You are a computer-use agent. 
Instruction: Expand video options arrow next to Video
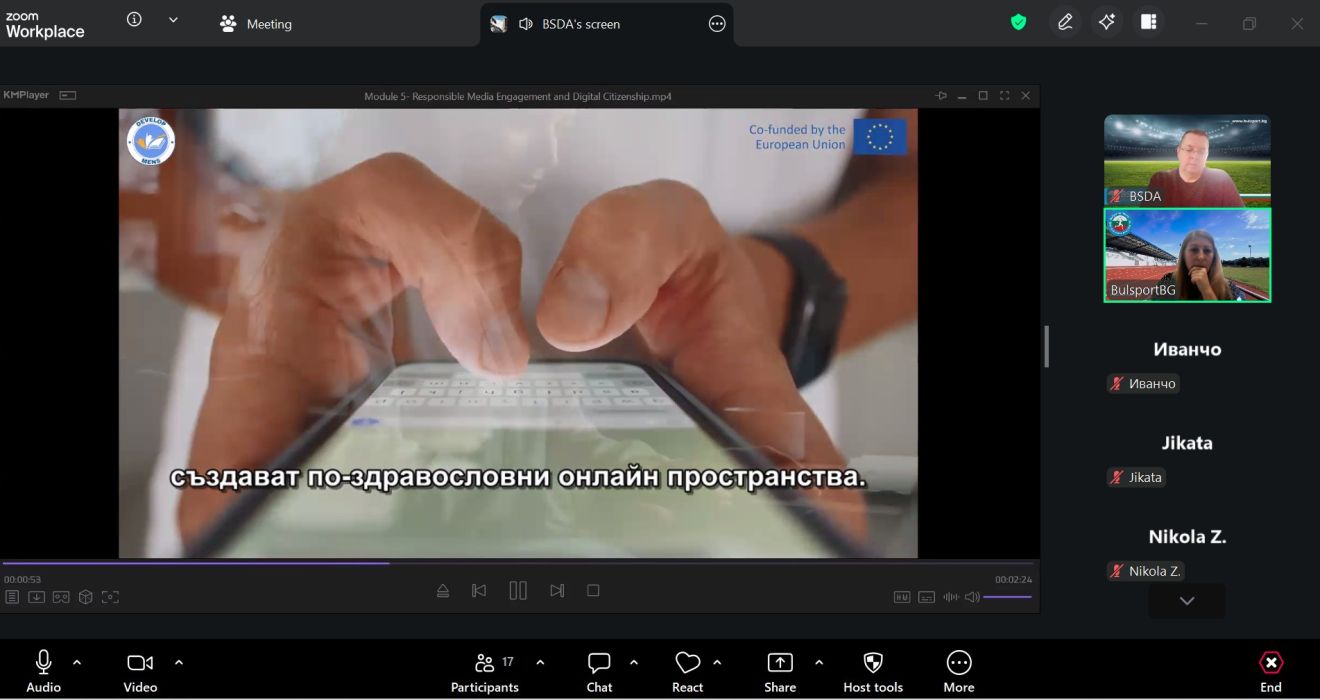click(179, 662)
